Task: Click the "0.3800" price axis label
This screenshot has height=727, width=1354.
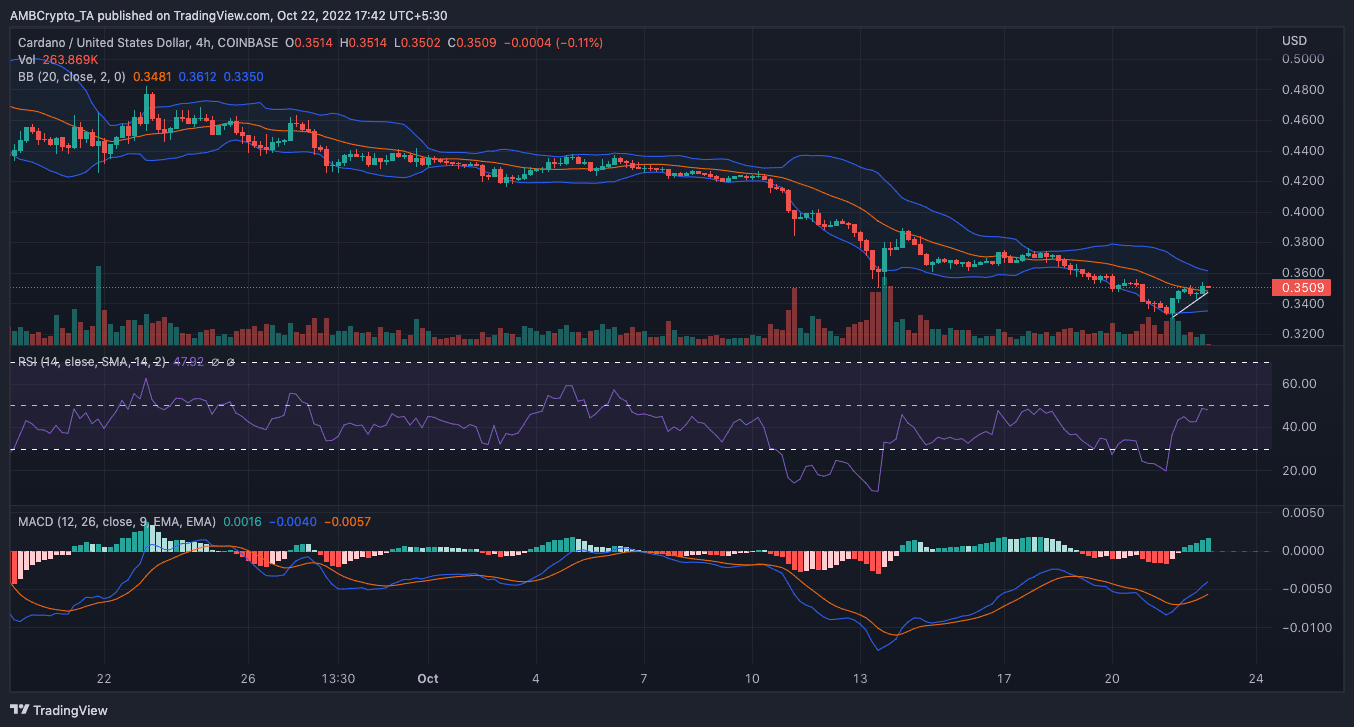Action: pos(1301,242)
